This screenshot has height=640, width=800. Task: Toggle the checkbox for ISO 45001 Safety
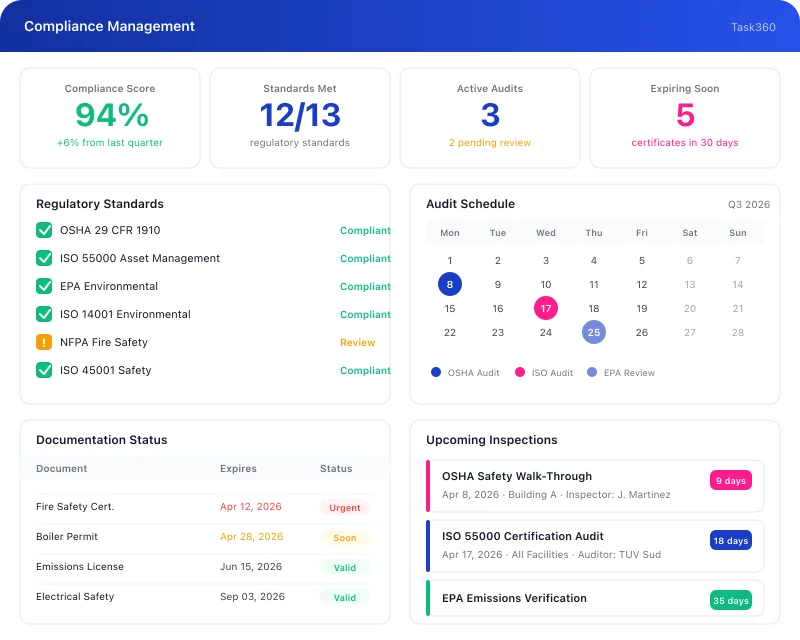42,370
